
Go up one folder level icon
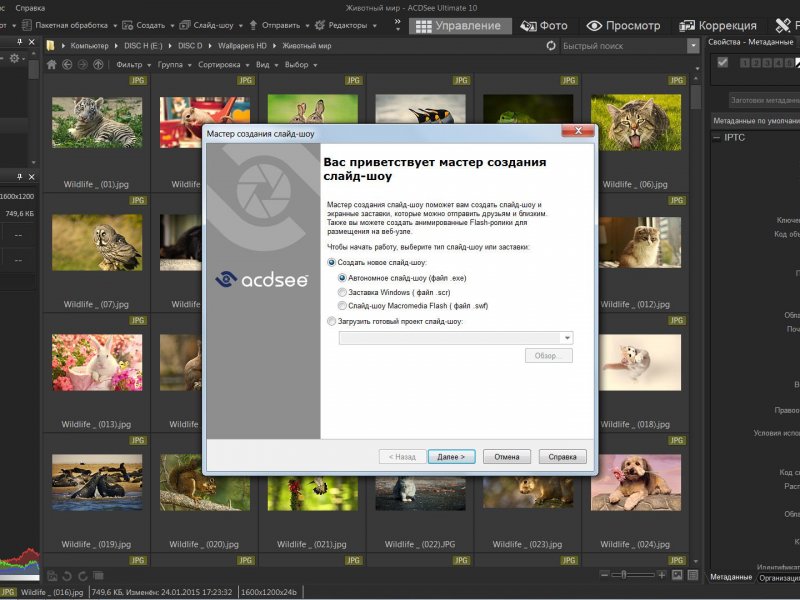(x=98, y=65)
